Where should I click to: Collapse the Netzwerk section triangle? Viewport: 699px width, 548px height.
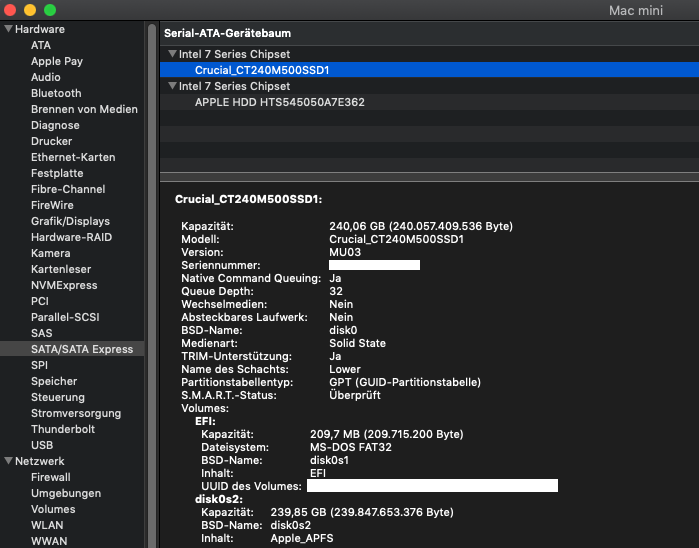(8, 461)
